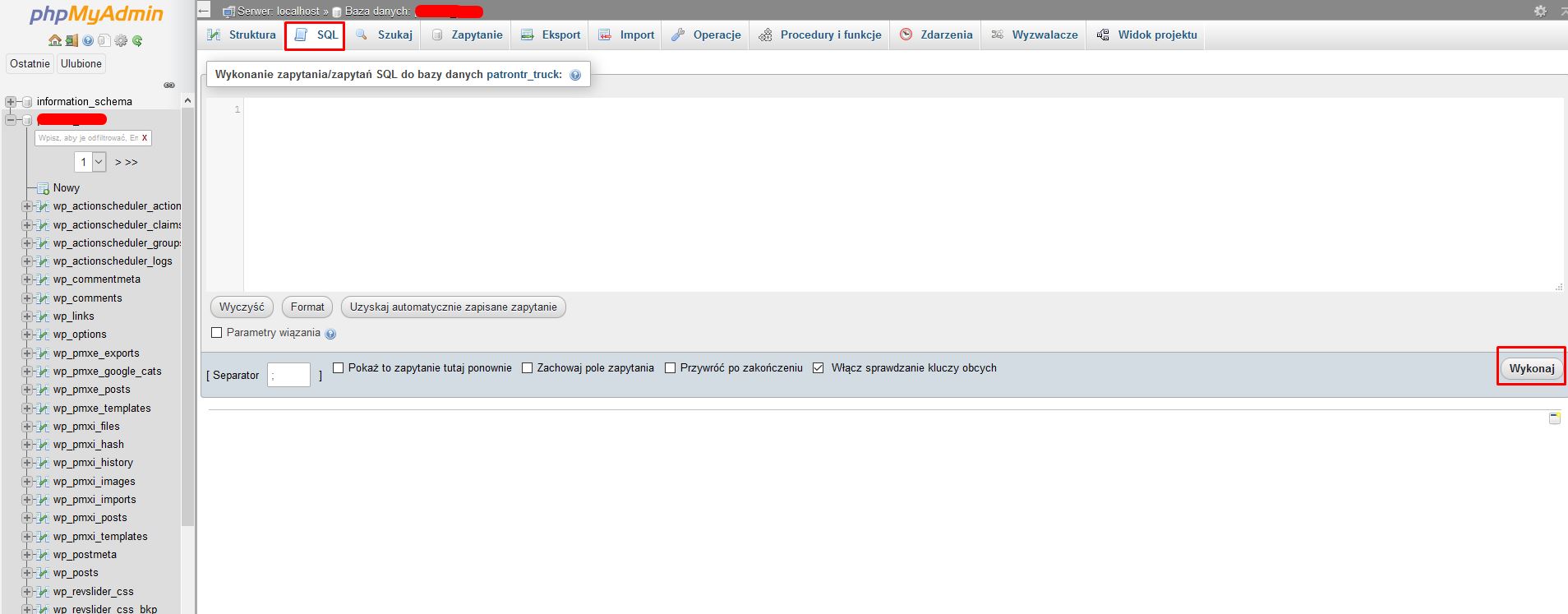This screenshot has width=1568, height=614.
Task: Clear the table filter with red X
Action: click(x=145, y=138)
